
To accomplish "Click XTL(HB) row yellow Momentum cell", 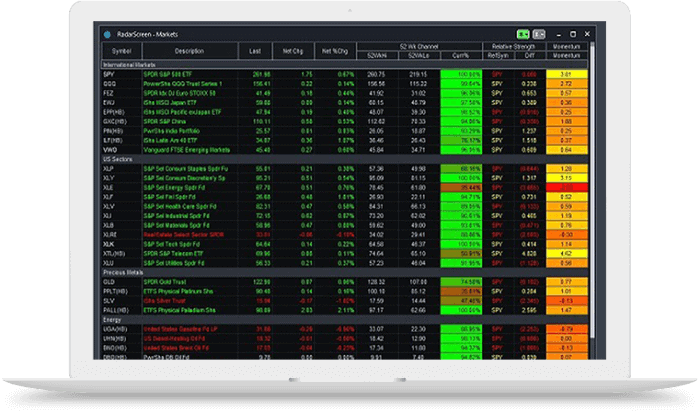I will pos(567,254).
